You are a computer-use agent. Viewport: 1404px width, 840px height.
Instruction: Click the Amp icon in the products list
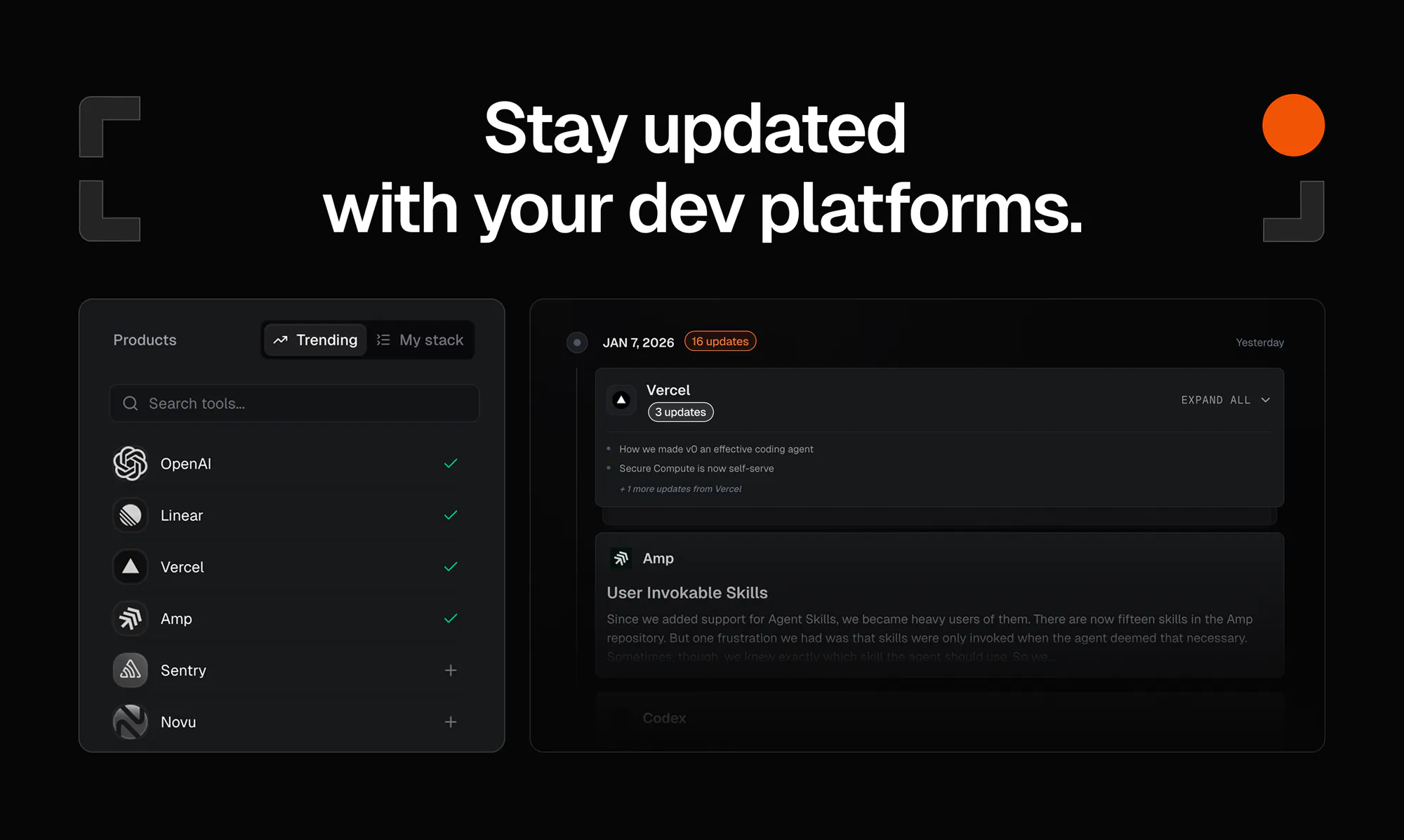coord(129,618)
